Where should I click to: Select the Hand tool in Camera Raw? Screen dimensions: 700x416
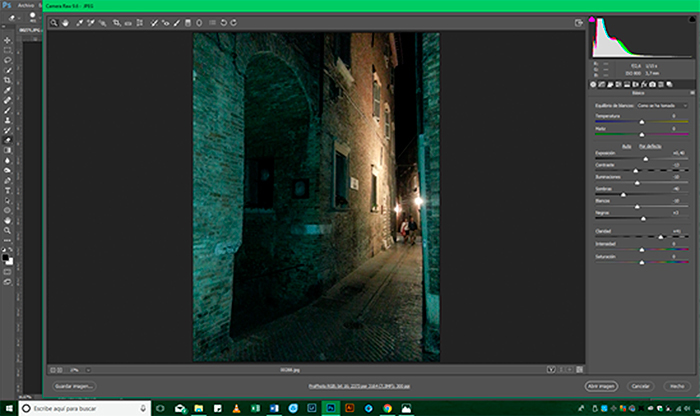66,22
